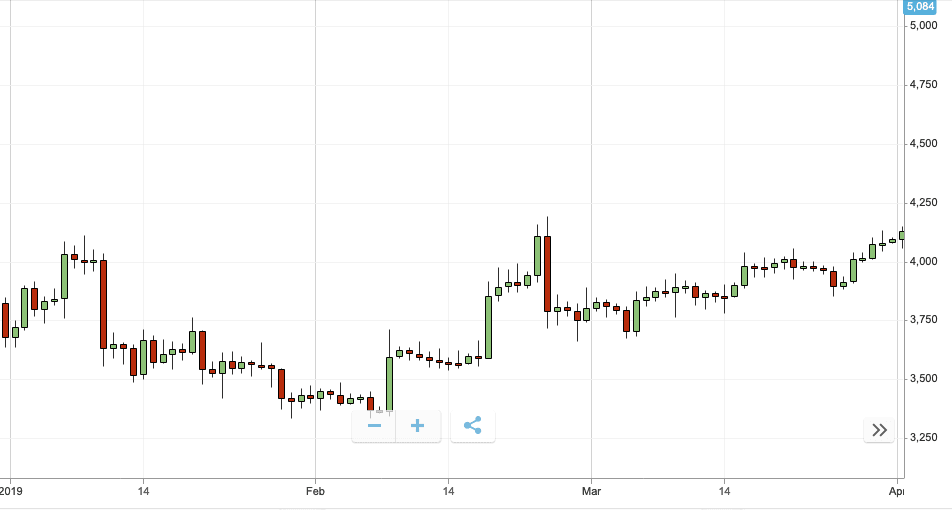This screenshot has width=952, height=510.
Task: Click the long red candle before January 14
Action: coord(103,304)
